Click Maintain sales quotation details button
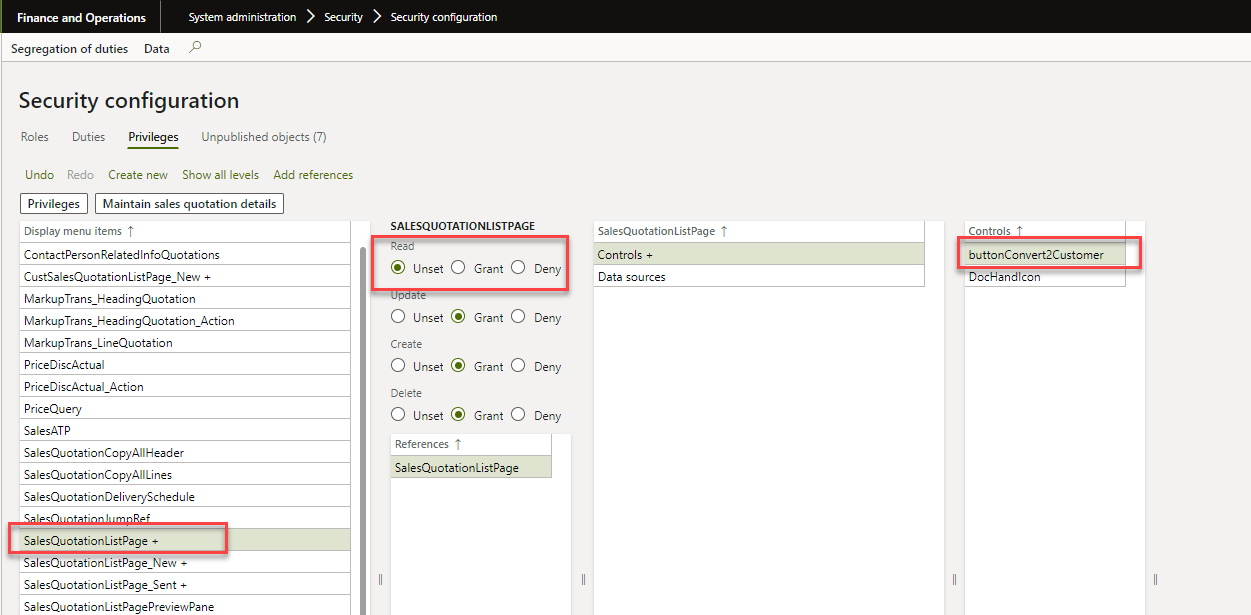1251x615 pixels. 190,204
